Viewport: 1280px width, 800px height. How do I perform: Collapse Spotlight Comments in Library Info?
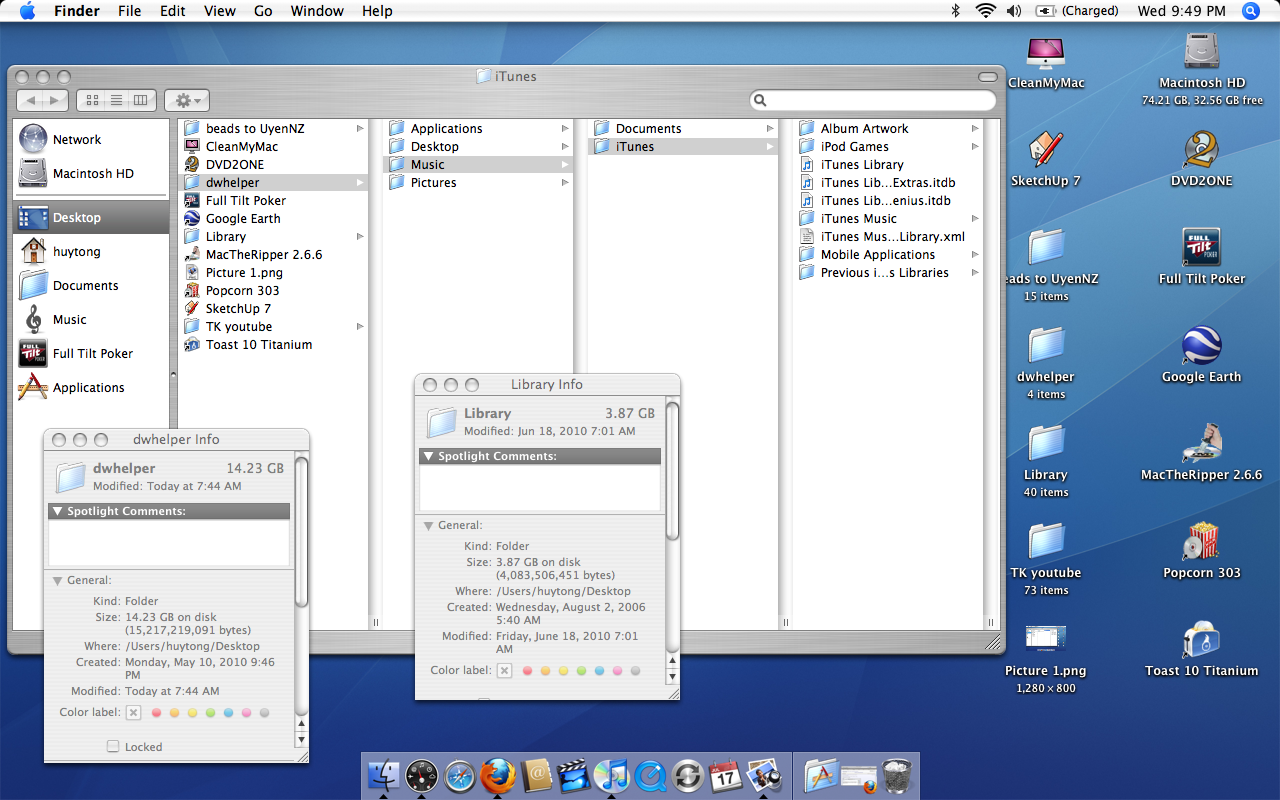coord(428,456)
